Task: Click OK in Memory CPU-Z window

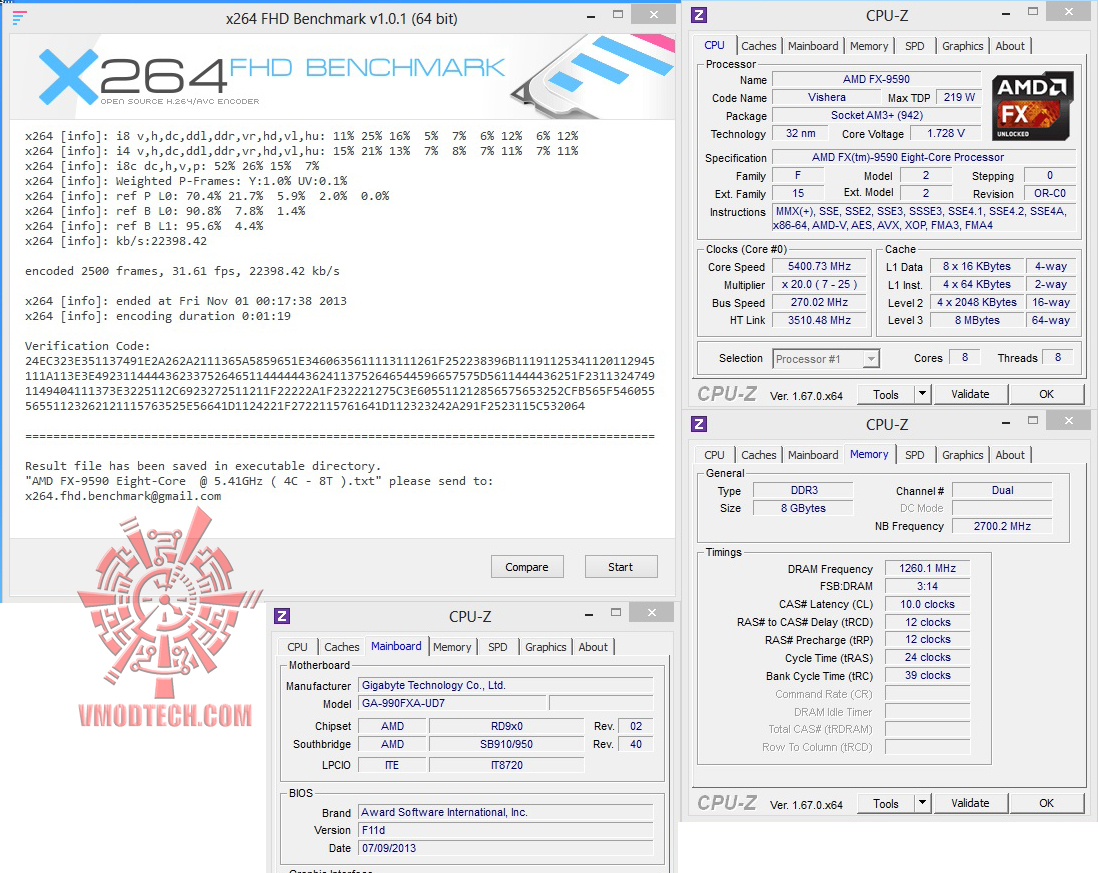Action: [1046, 804]
